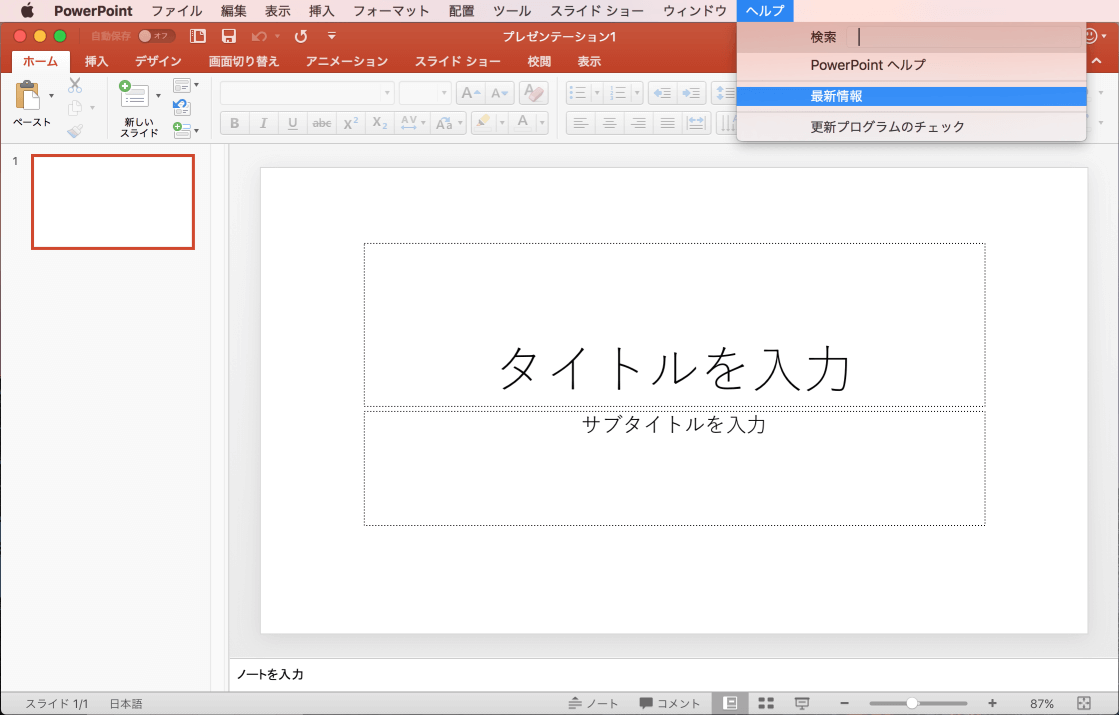Image resolution: width=1119 pixels, height=715 pixels.
Task: Select slide 1 thumbnail in panel
Action: [113, 202]
